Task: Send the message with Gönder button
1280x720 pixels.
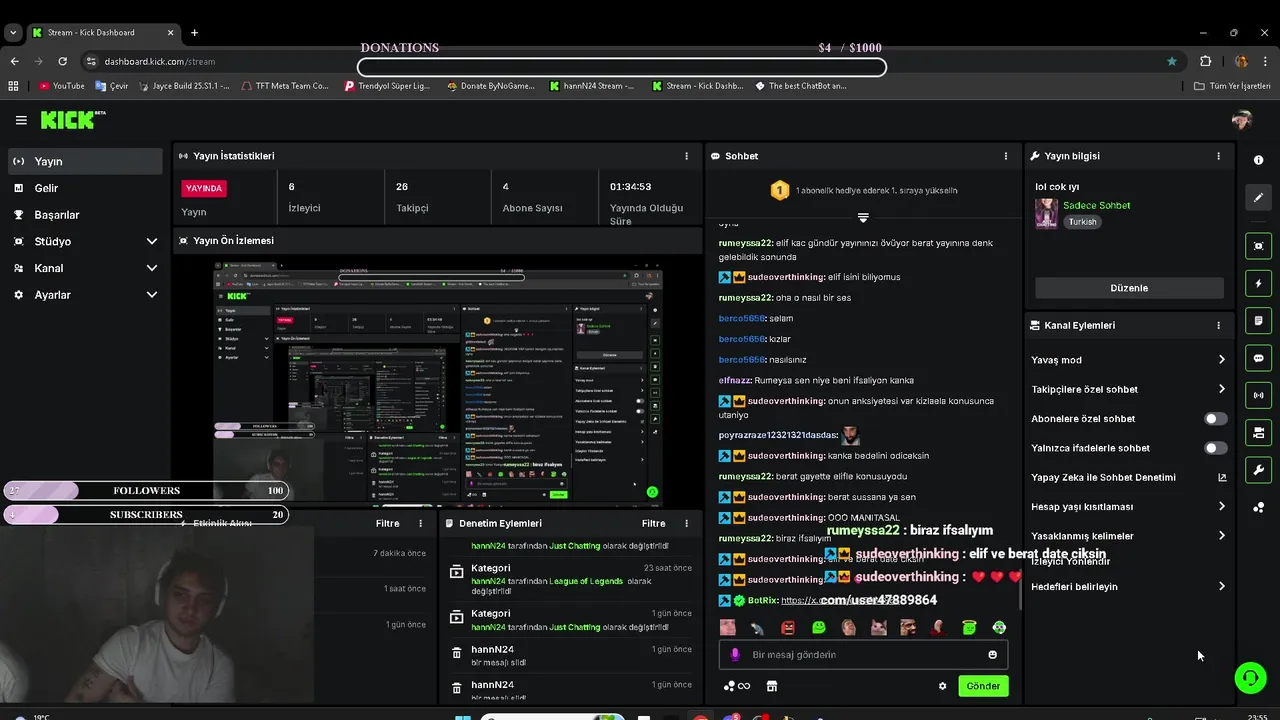Action: coord(983,686)
